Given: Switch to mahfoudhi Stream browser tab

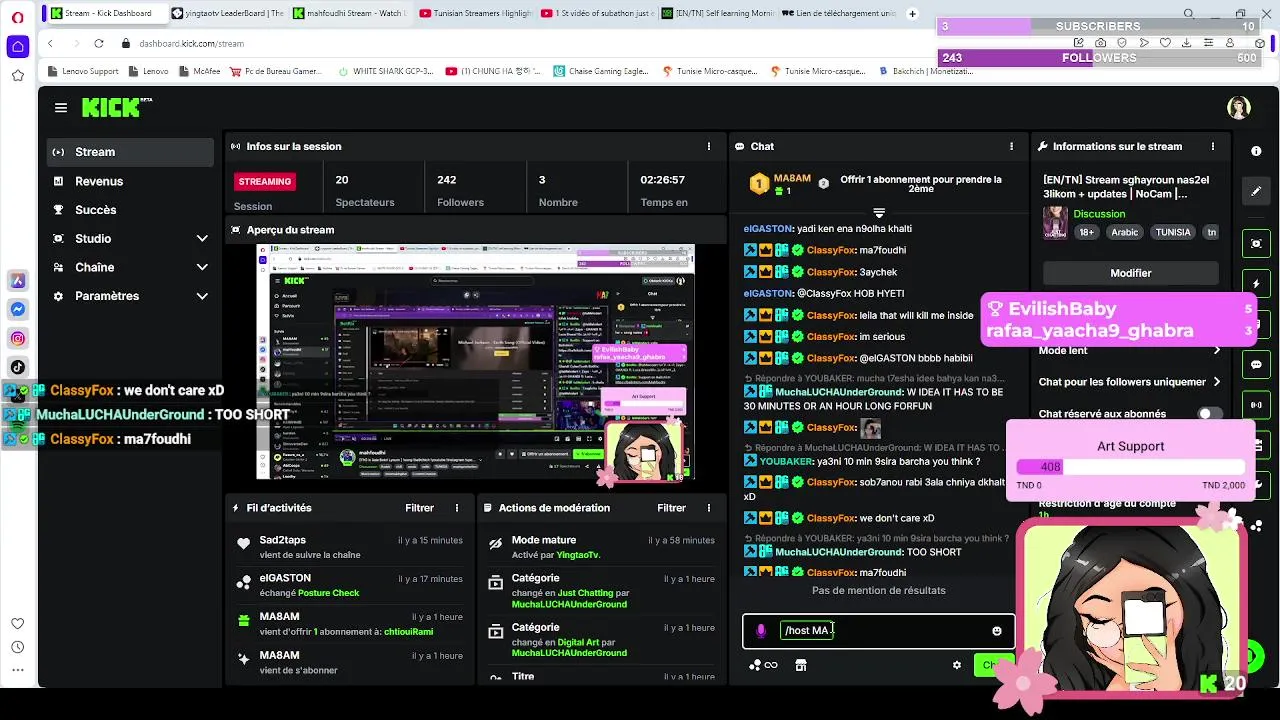Looking at the screenshot, I should (x=350, y=13).
